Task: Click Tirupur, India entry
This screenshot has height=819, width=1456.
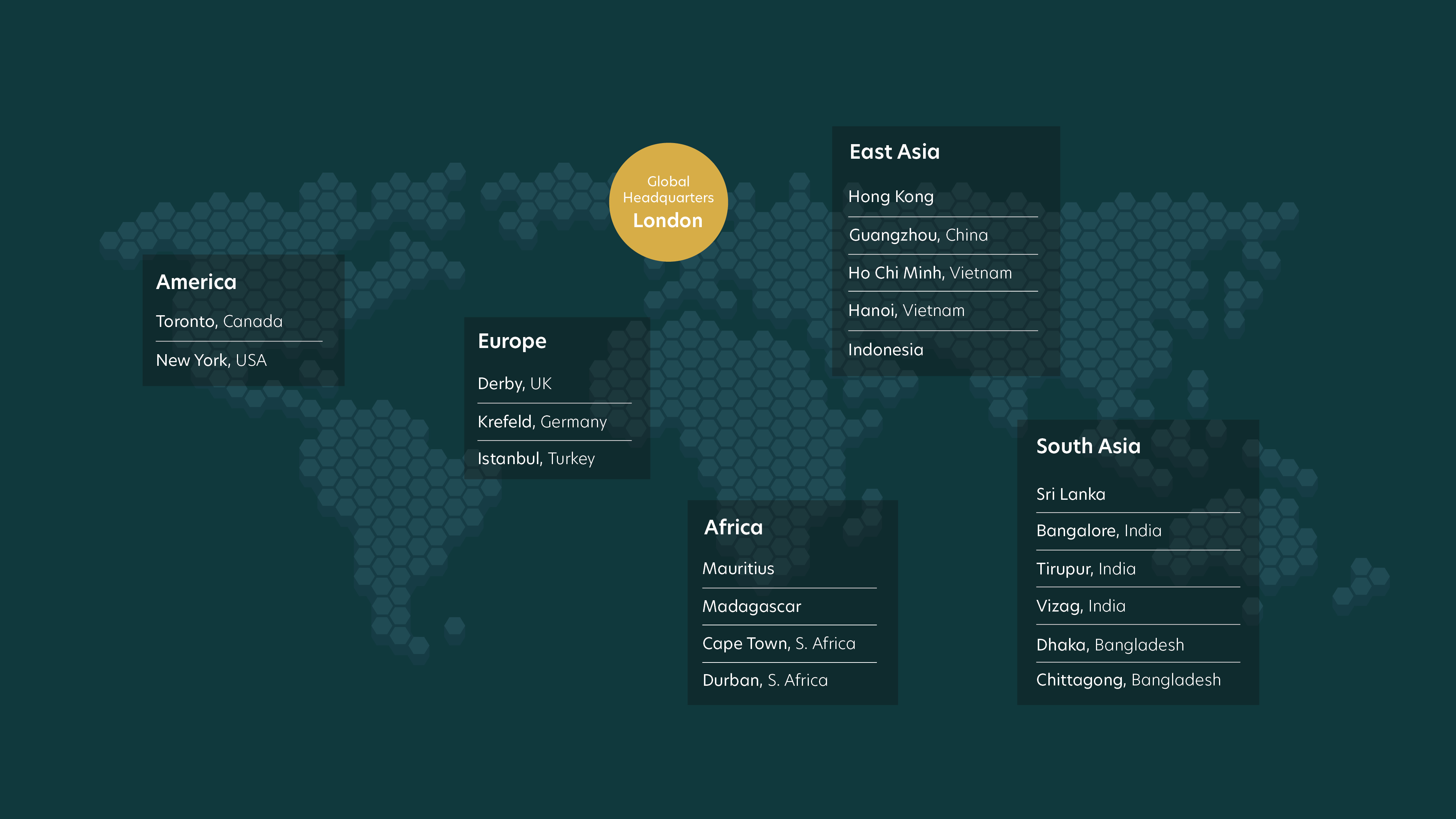Action: coord(1086,569)
